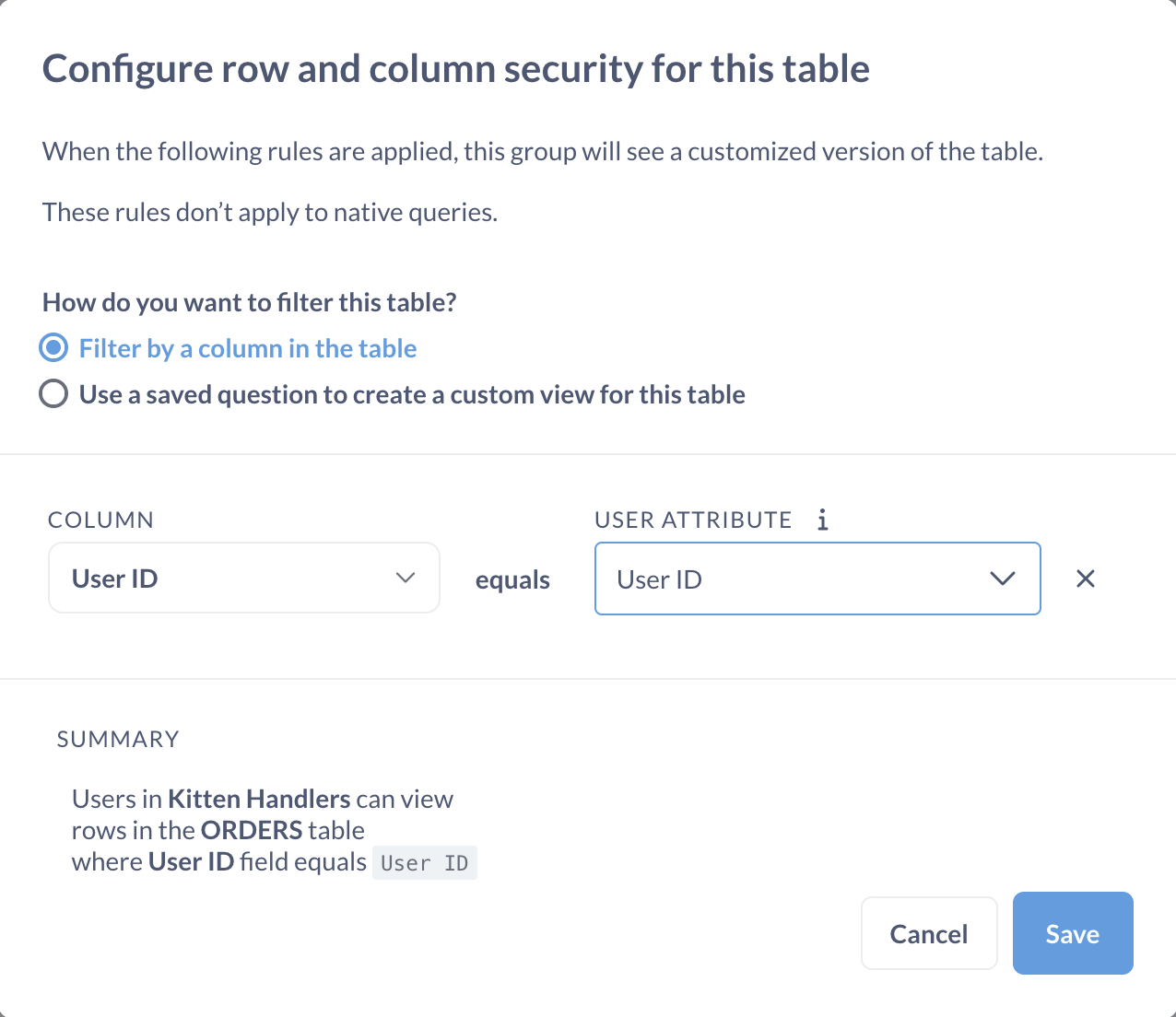Open the USER ATTRIBUTE User ID dropdown
The image size is (1176, 1017).
tap(817, 579)
